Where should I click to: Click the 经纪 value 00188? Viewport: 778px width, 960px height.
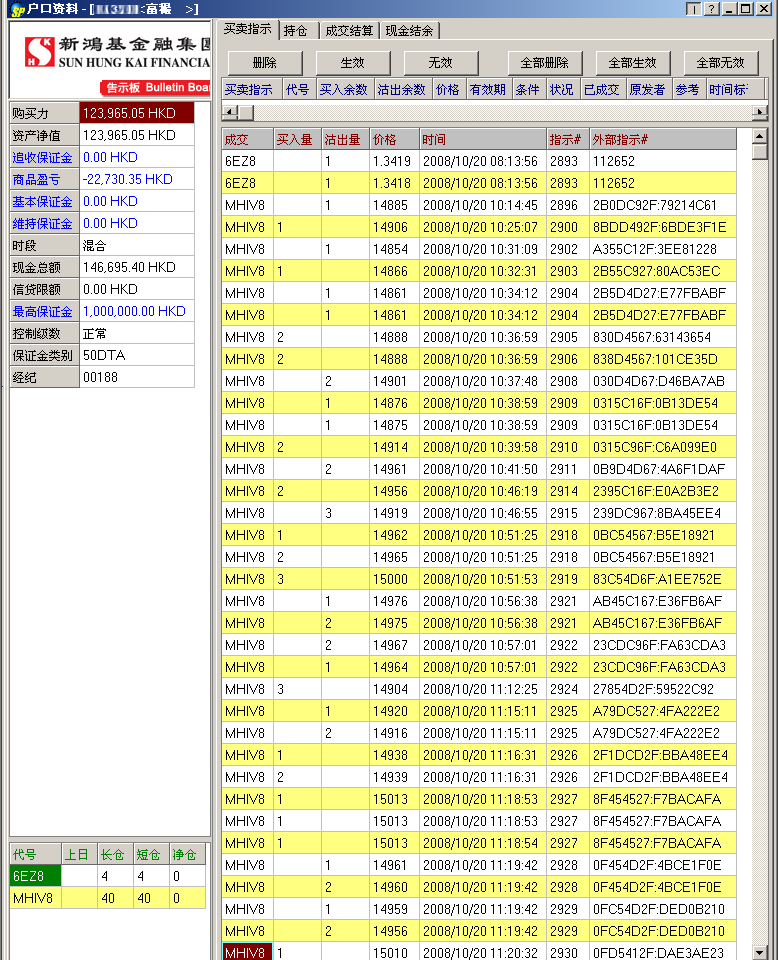[x=137, y=378]
